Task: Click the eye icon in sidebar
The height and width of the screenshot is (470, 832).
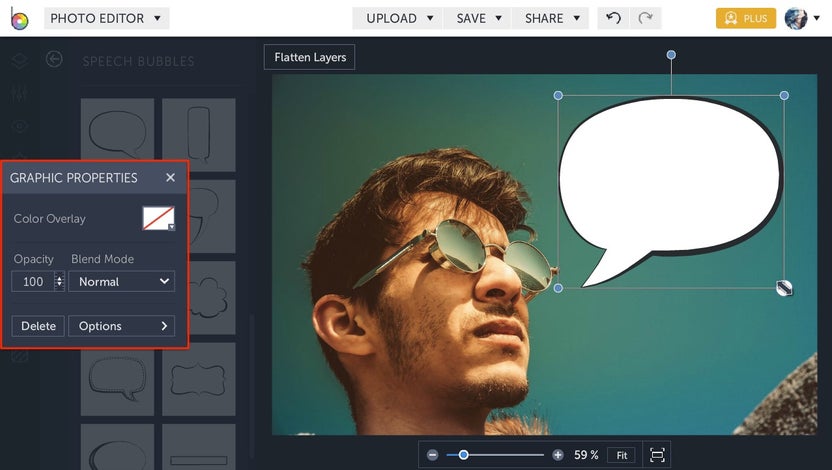Action: [x=20, y=126]
